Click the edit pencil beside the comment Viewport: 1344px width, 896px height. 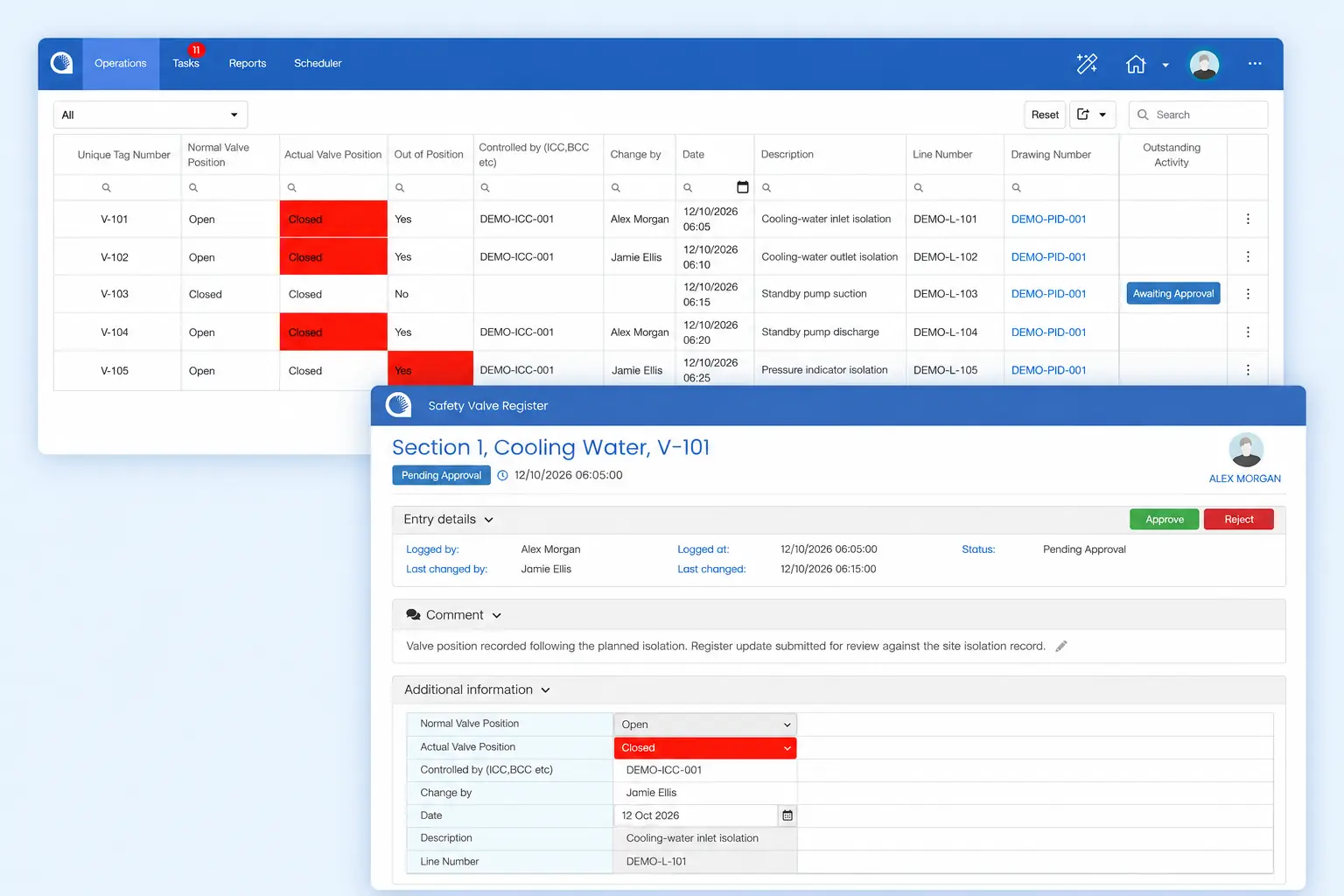point(1061,647)
